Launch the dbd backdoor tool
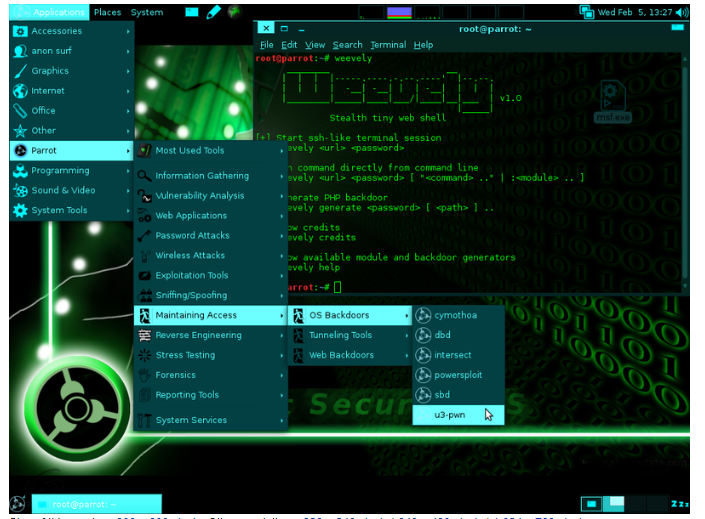This screenshot has width=705, height=519. pos(458,335)
